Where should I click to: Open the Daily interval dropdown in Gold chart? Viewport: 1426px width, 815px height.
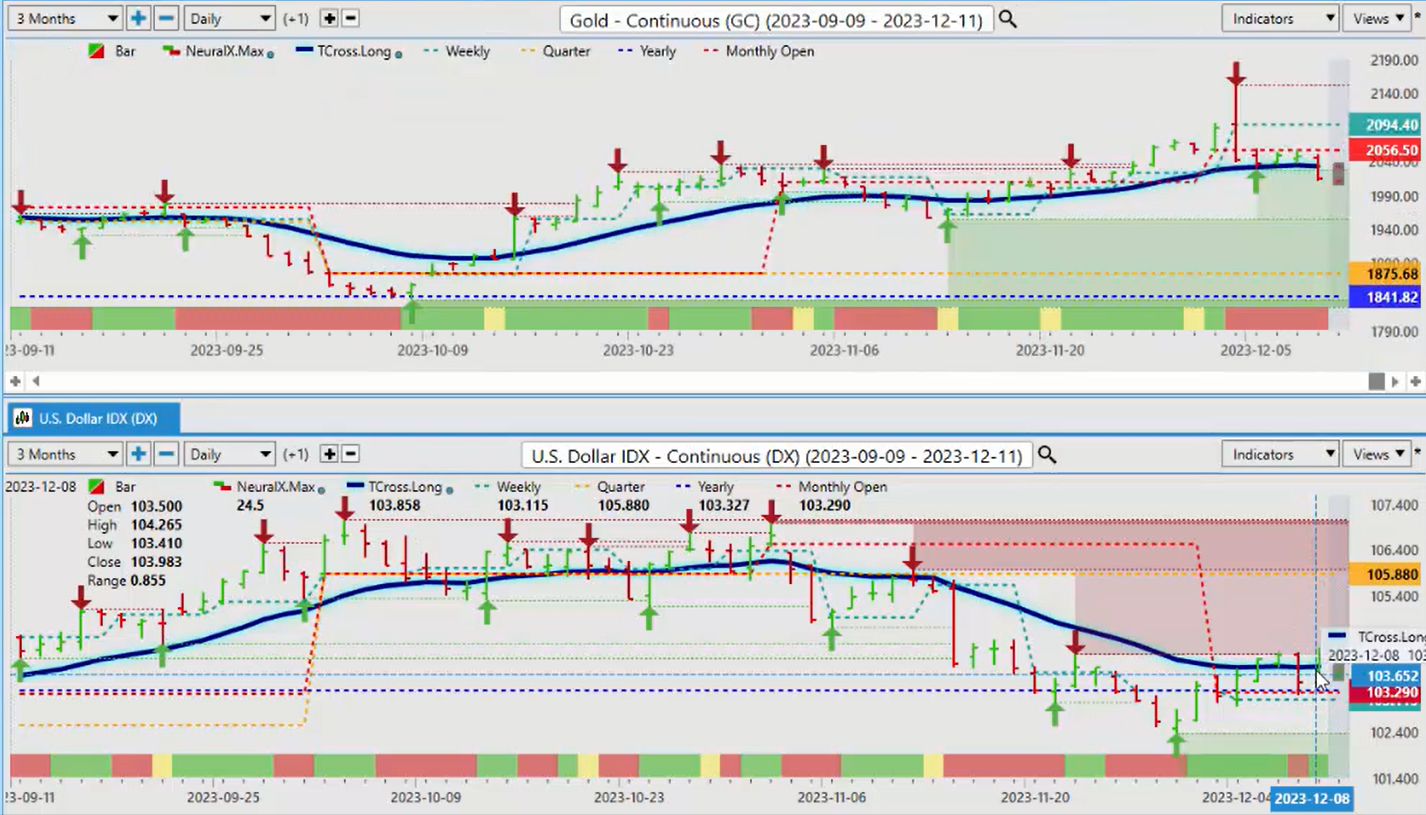coord(228,18)
